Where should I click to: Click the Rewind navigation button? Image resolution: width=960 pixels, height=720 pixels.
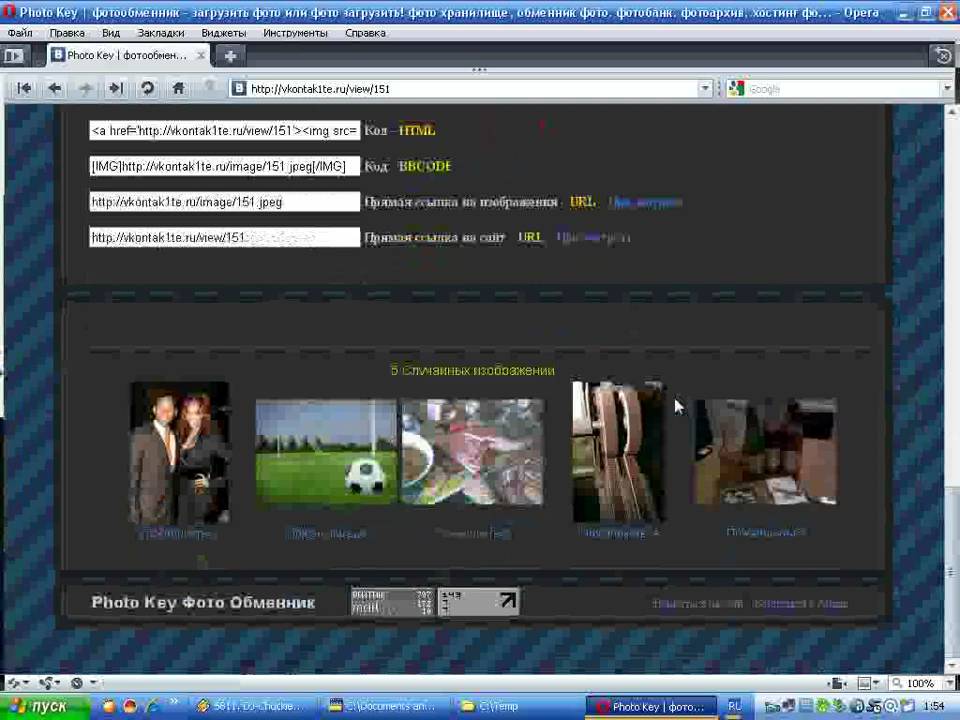click(24, 89)
